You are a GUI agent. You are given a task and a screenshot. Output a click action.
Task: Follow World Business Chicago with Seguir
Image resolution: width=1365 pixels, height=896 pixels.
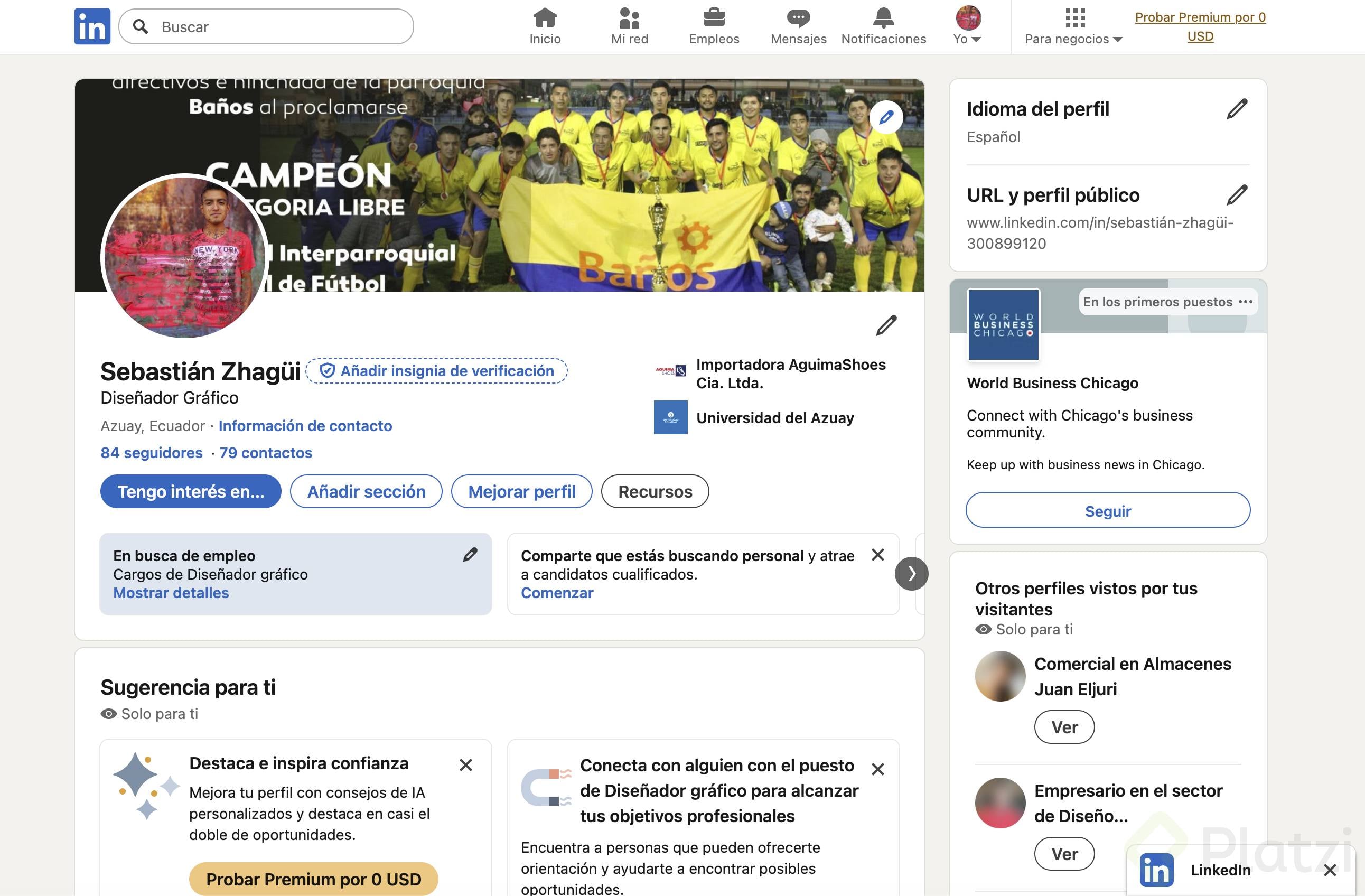(1108, 510)
